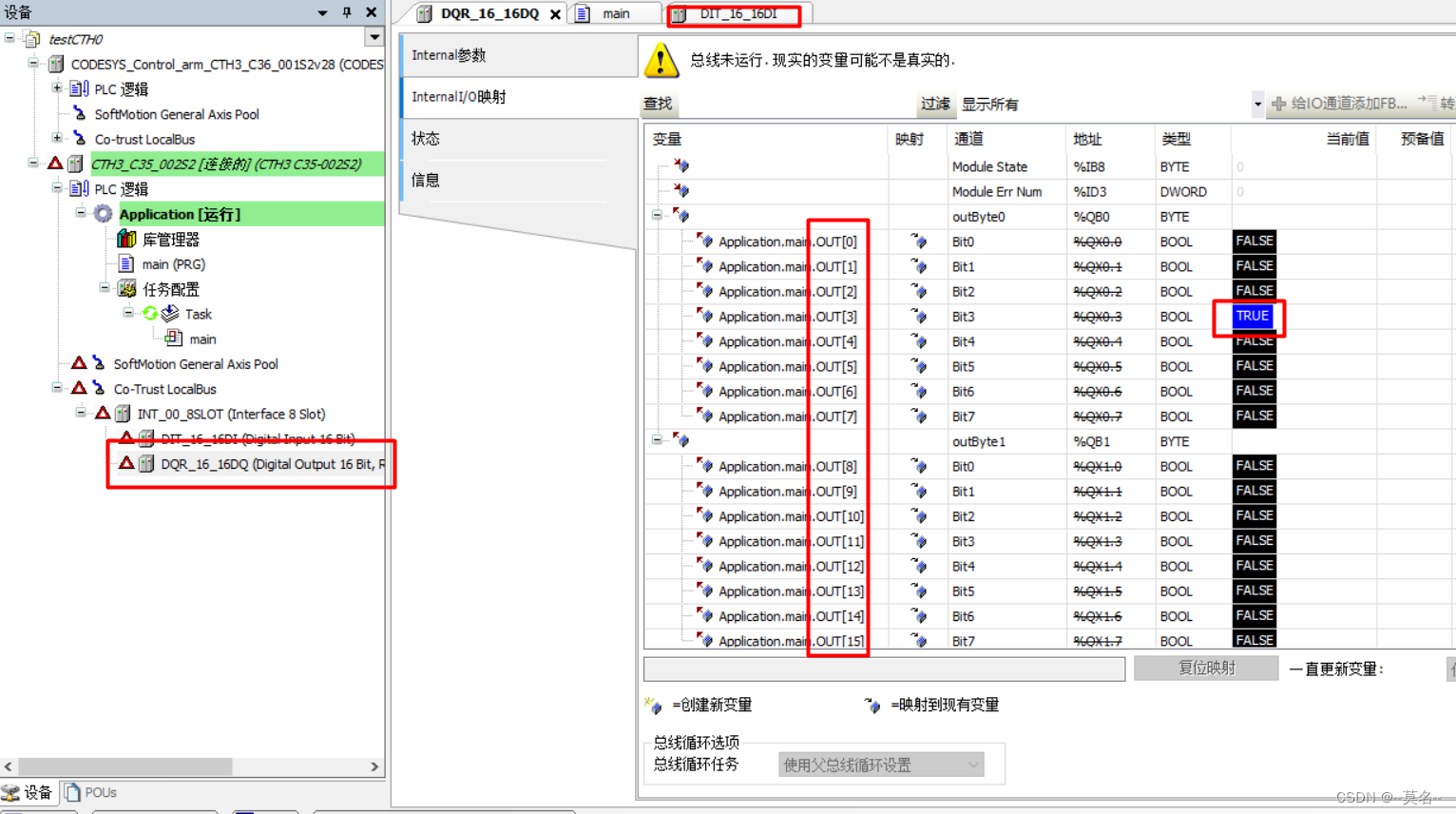Click the main (PRG) document icon
Viewport: 1456px width, 814px height.
pyautogui.click(x=126, y=263)
